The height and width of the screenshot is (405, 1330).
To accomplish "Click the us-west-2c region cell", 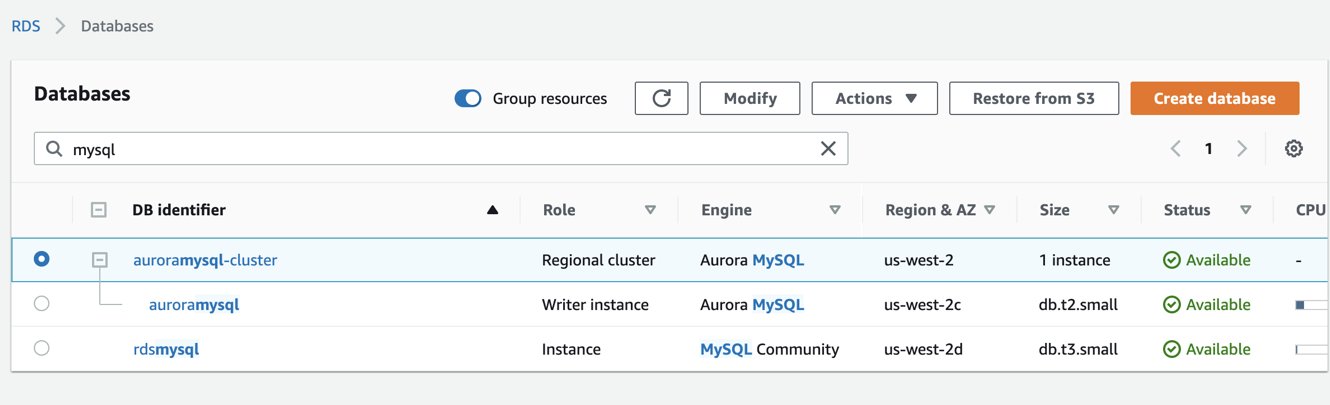I will click(922, 305).
